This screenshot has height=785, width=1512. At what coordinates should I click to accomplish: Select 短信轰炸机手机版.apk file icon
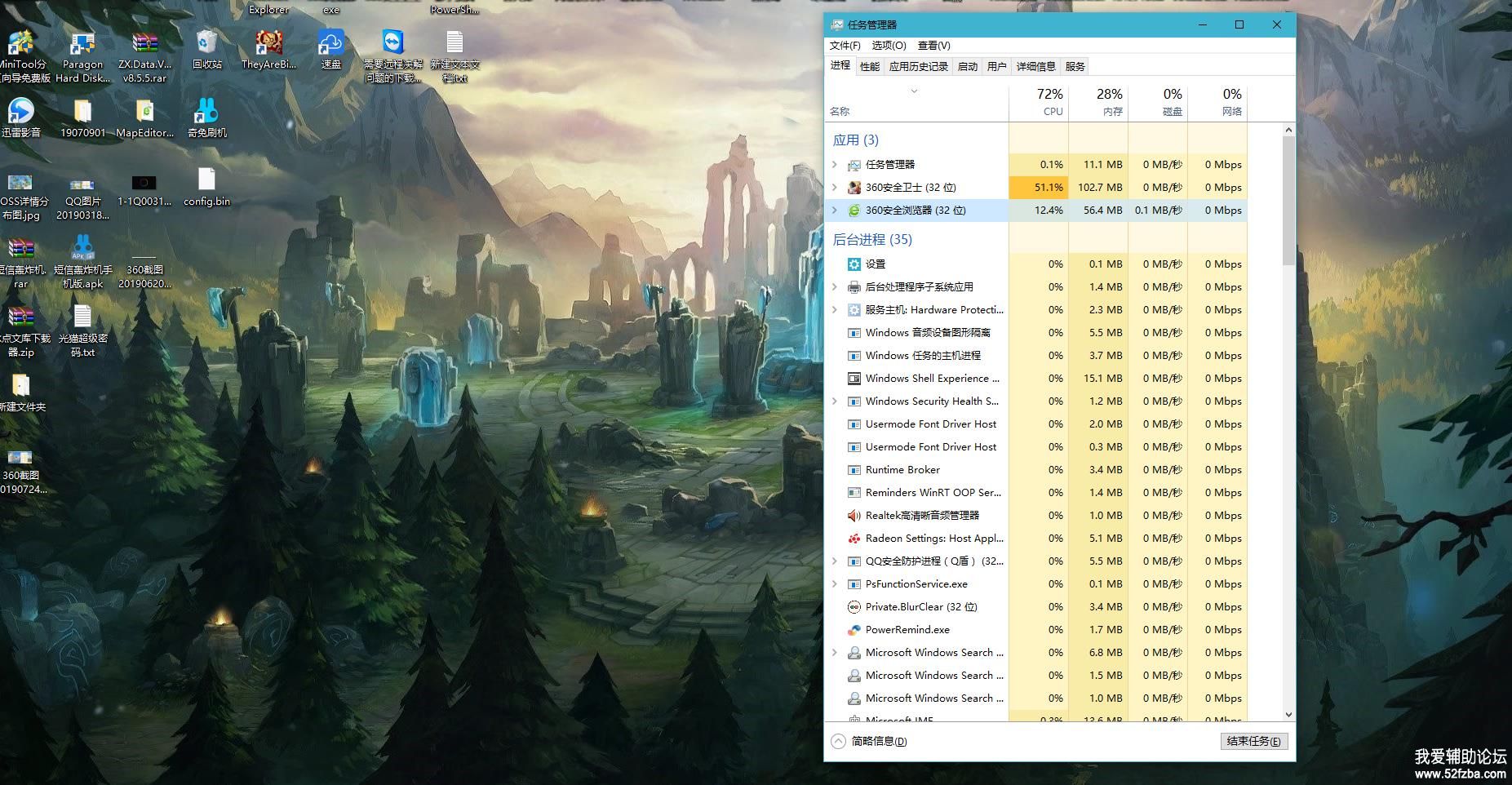pyautogui.click(x=82, y=262)
